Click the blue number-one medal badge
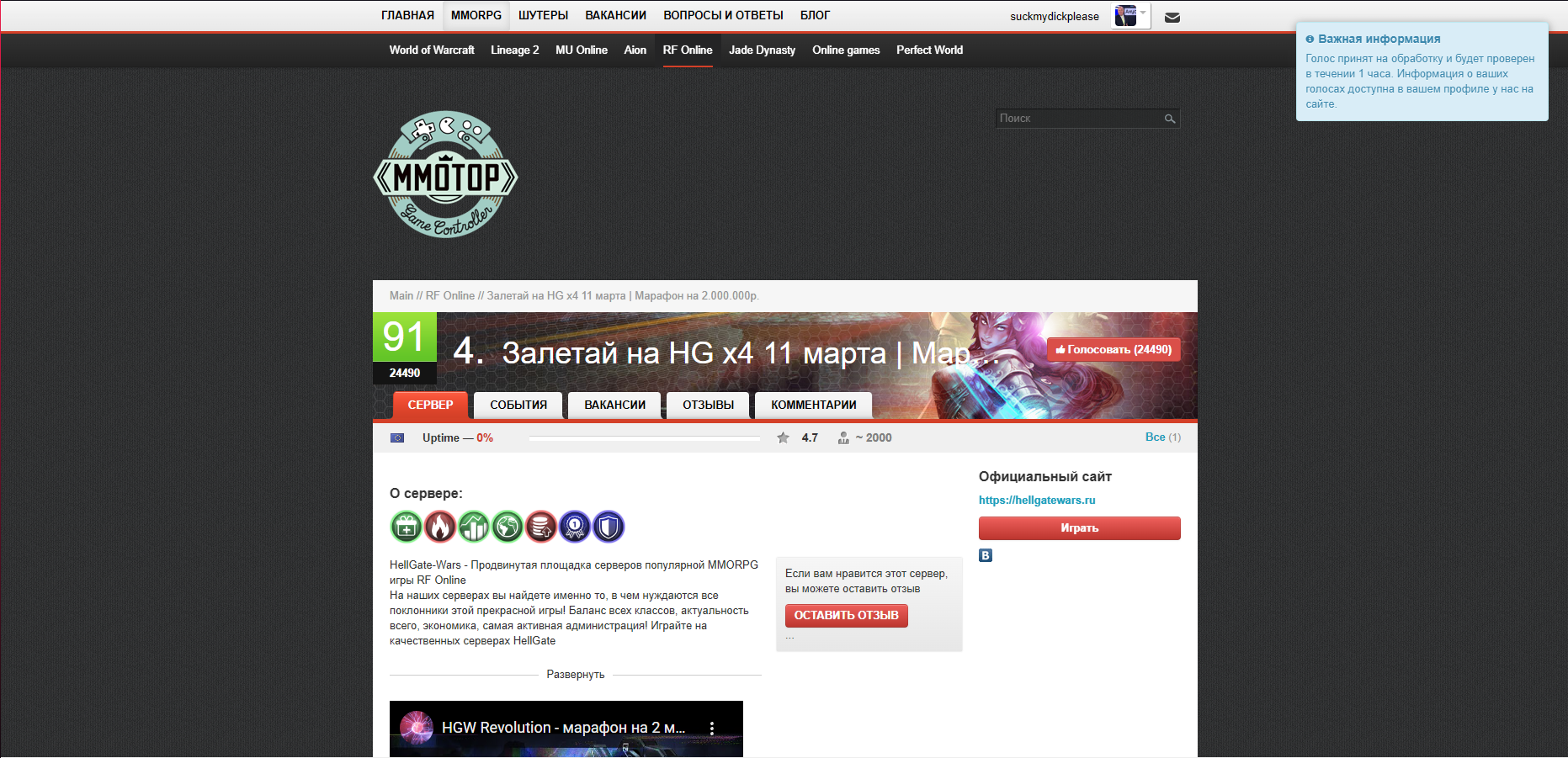Screen dimensions: 1568x758 click(575, 527)
